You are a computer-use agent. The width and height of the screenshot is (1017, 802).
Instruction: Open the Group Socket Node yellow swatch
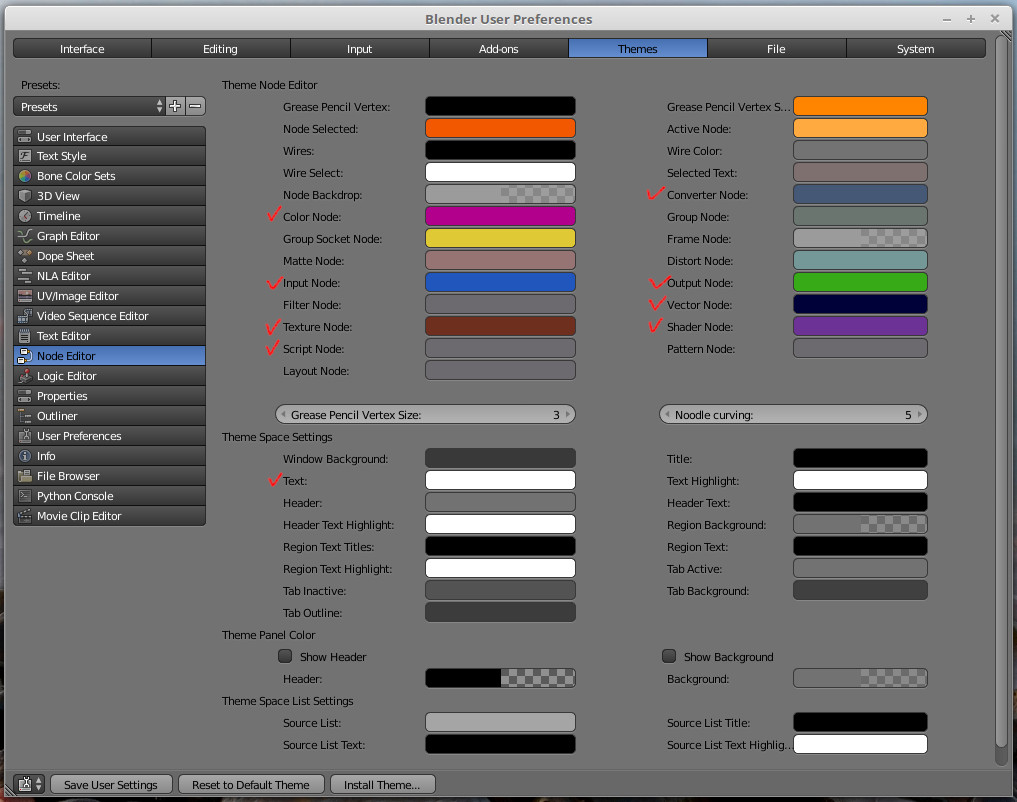[x=500, y=239]
